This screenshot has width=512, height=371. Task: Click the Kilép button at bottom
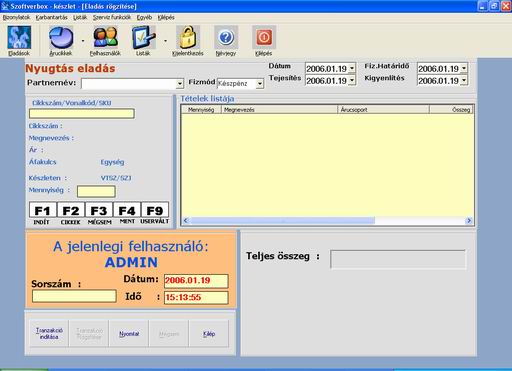pyautogui.click(x=209, y=334)
